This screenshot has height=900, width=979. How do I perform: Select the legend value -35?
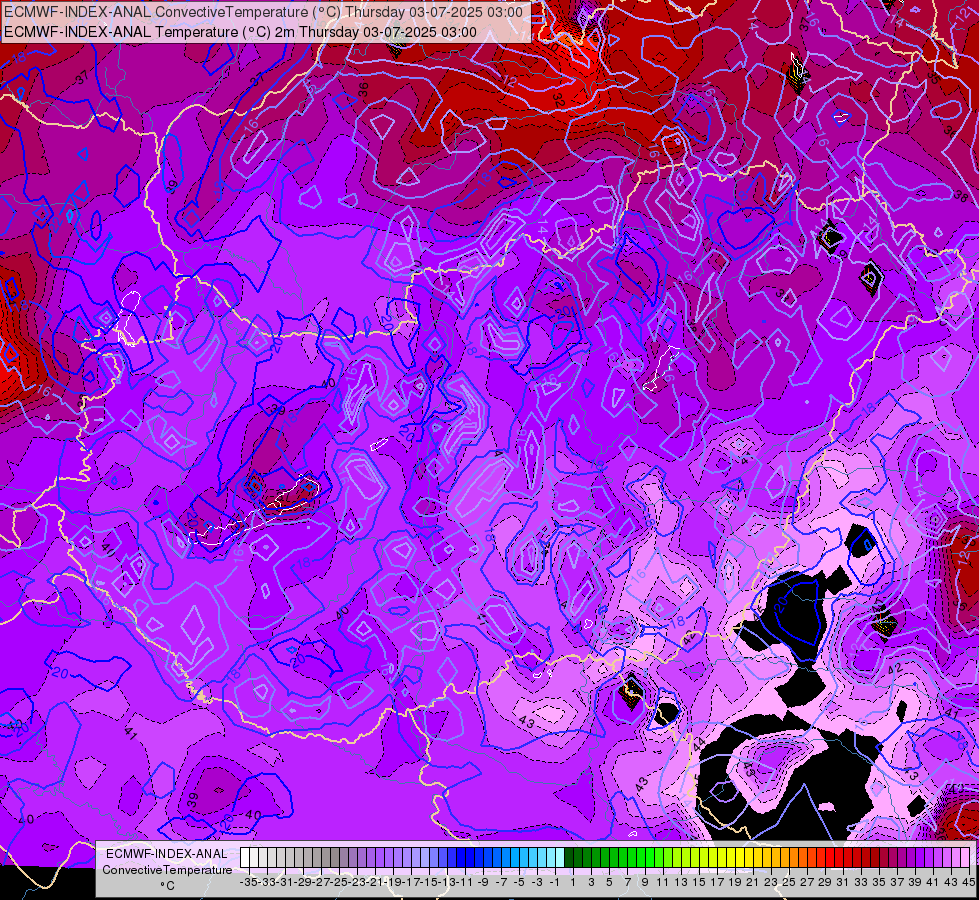249,882
